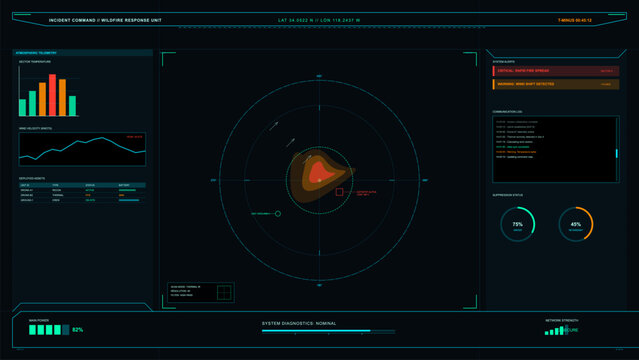Click the Sector Temperature chart title
639x360 pixels.
tap(35, 62)
